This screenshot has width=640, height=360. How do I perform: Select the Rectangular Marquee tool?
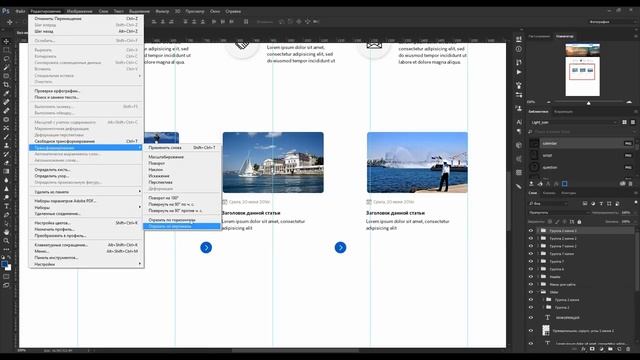click(x=6, y=50)
